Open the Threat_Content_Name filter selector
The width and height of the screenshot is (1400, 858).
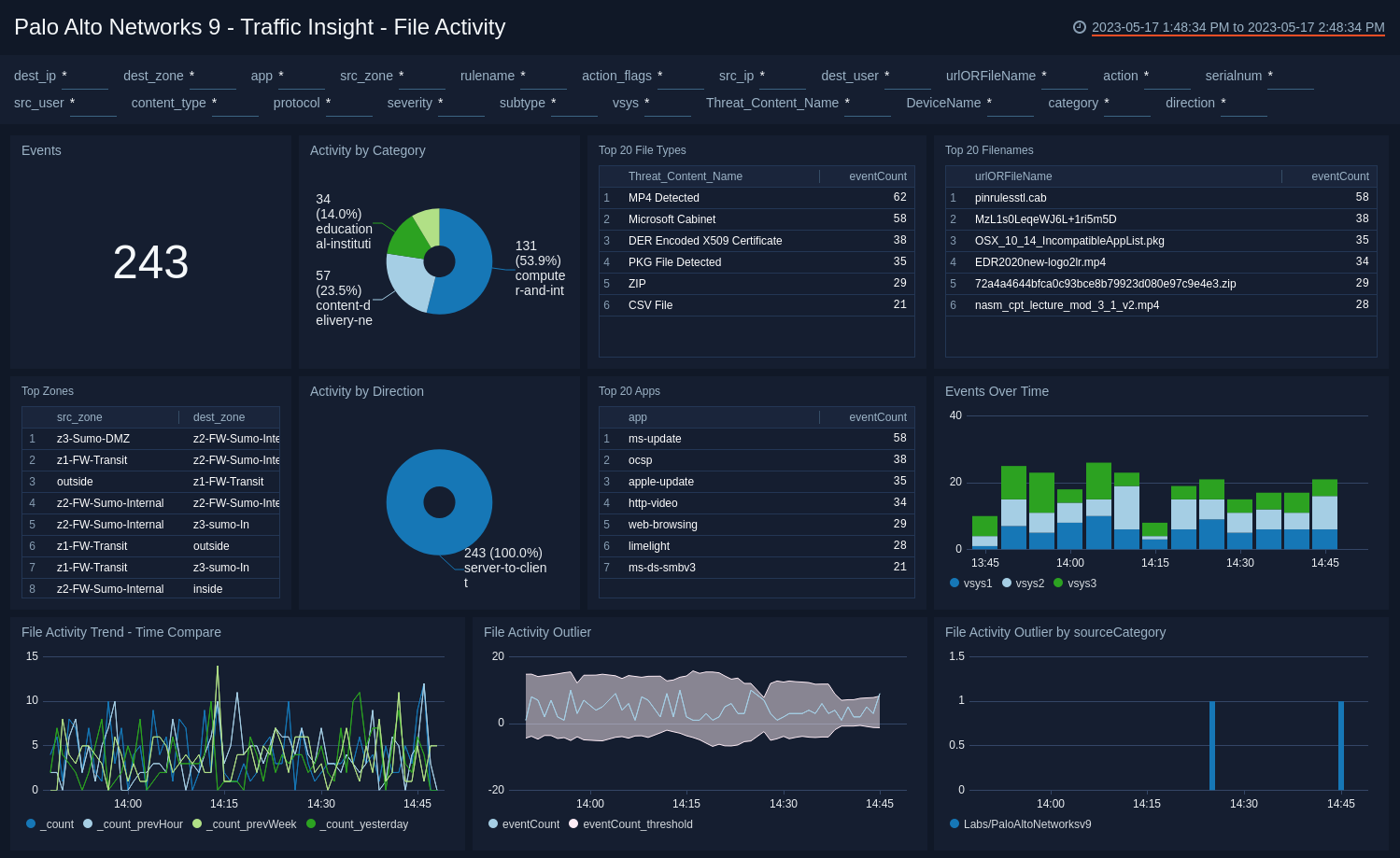coord(867,104)
